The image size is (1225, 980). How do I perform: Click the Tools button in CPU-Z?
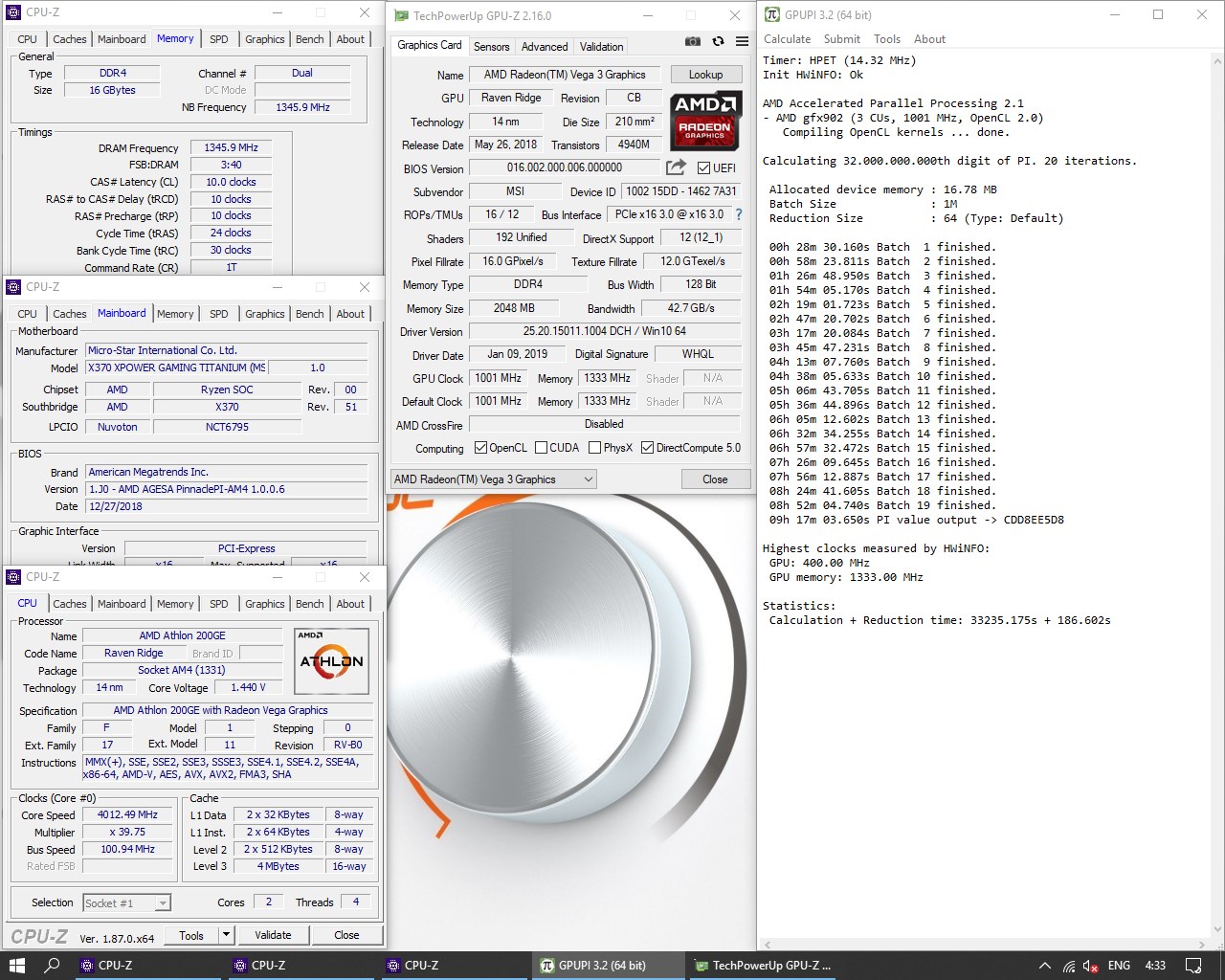click(191, 934)
